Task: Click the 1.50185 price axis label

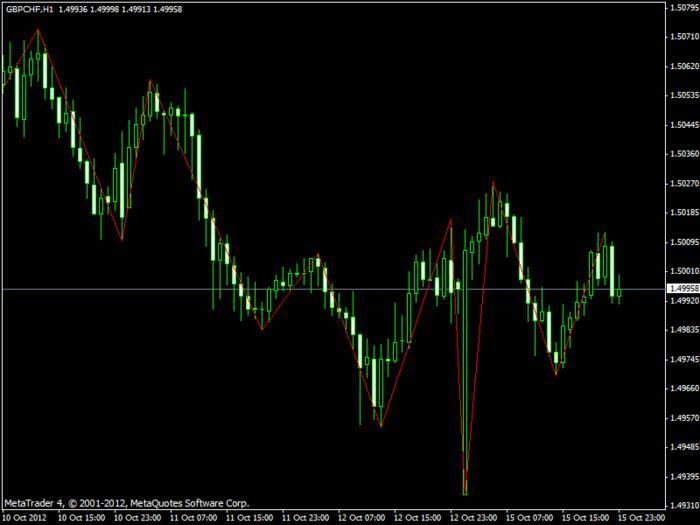Action: coord(684,212)
